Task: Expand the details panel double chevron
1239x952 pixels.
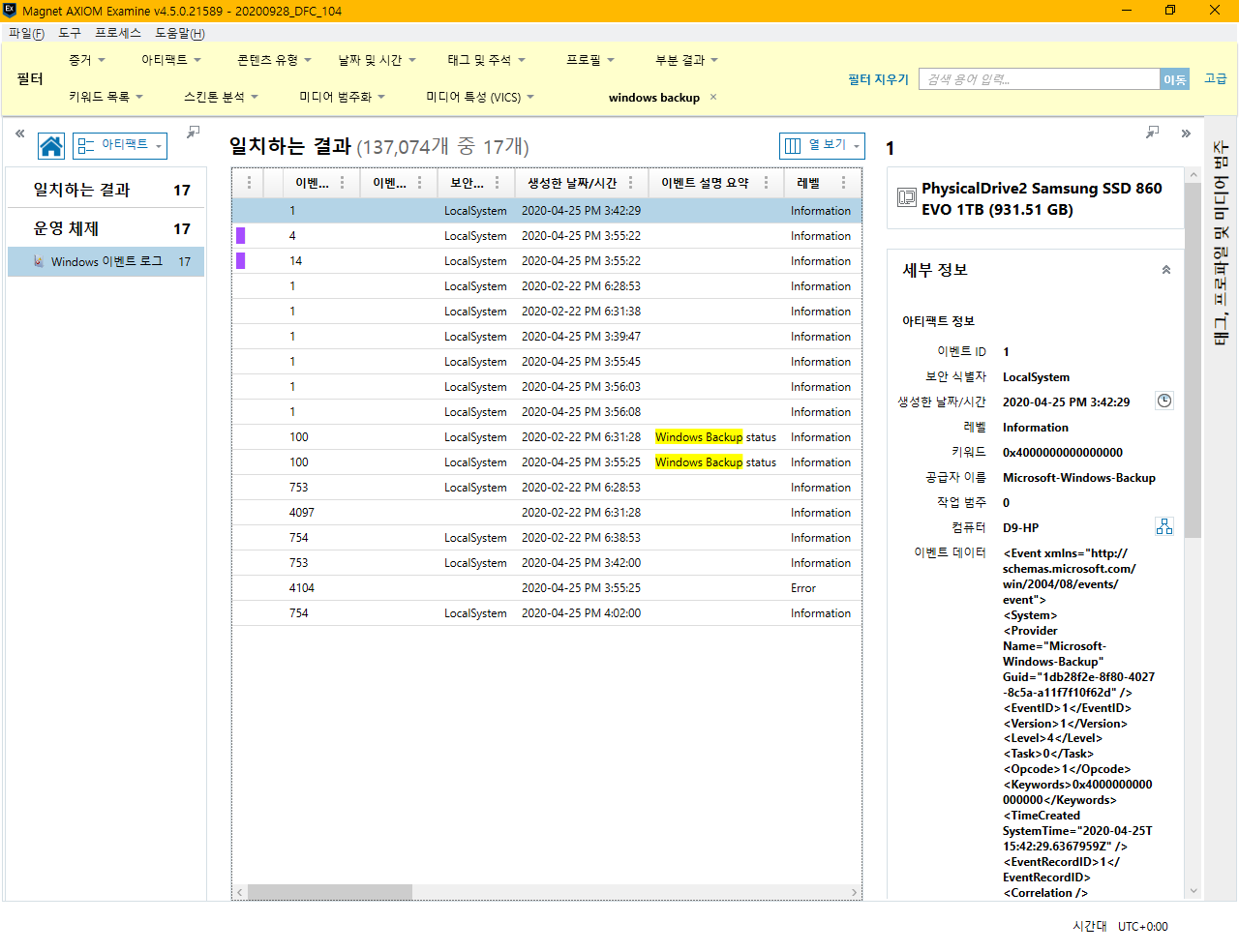Action: pos(1186,134)
